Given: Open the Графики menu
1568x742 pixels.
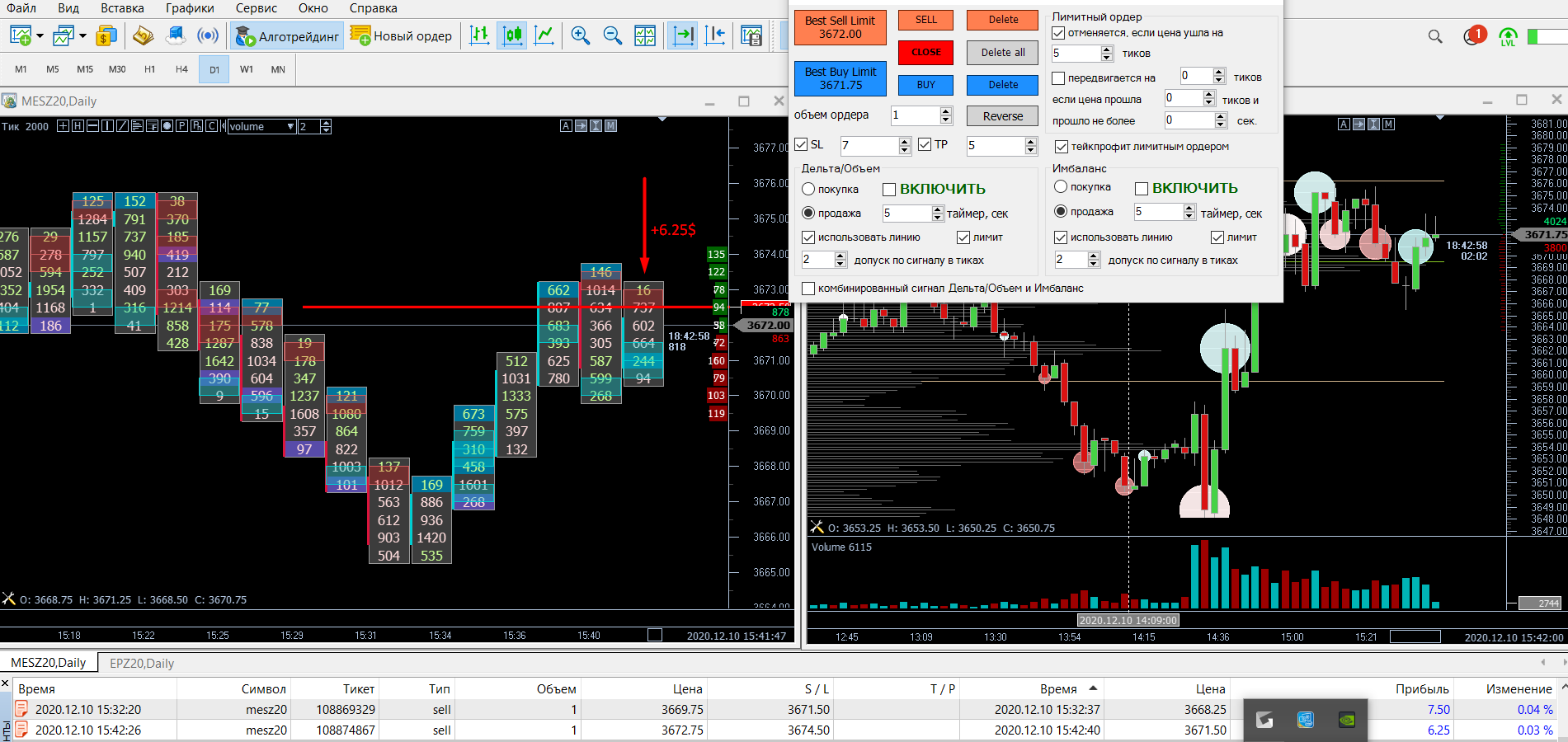Looking at the screenshot, I should tap(190, 8).
